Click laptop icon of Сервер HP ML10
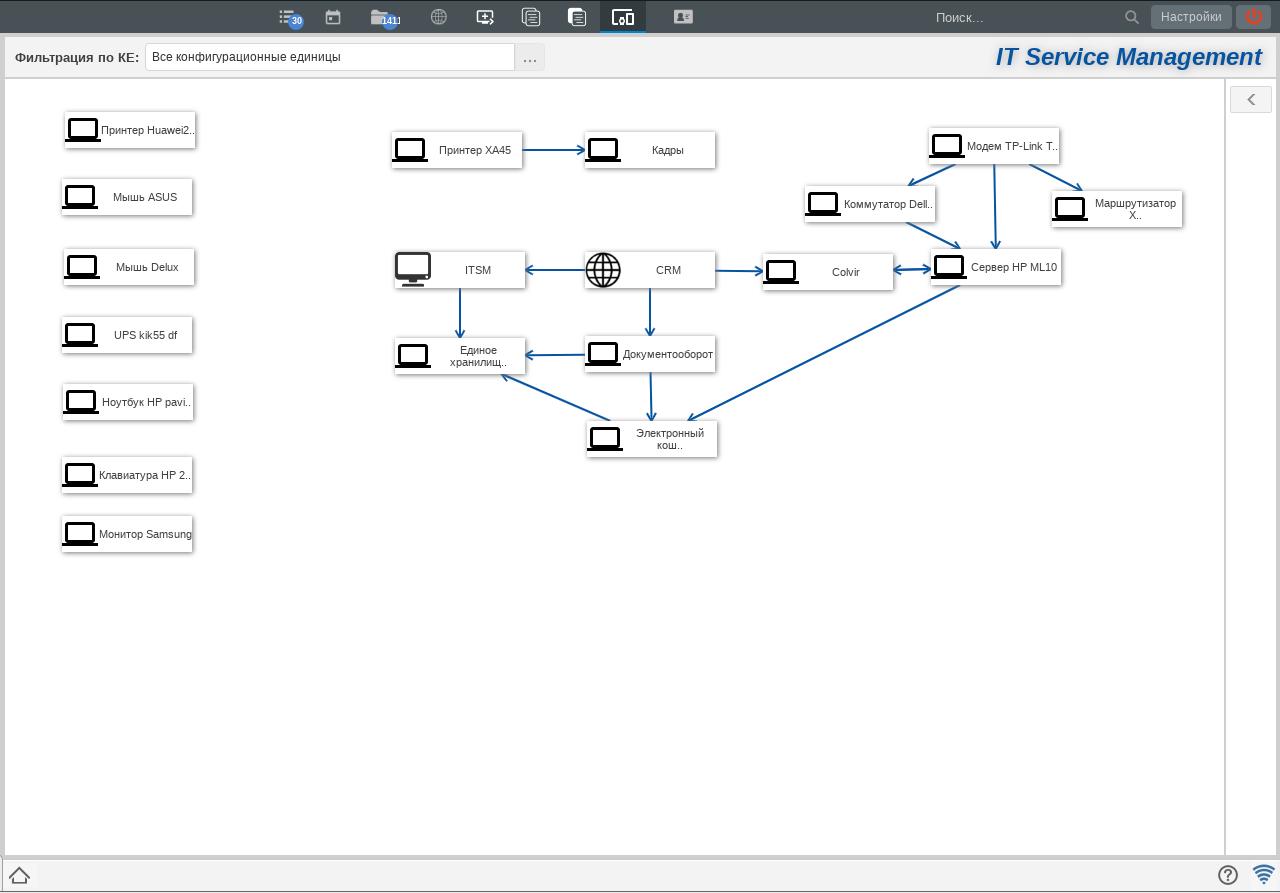Screen dimensions: 1280x893 (x=949, y=267)
